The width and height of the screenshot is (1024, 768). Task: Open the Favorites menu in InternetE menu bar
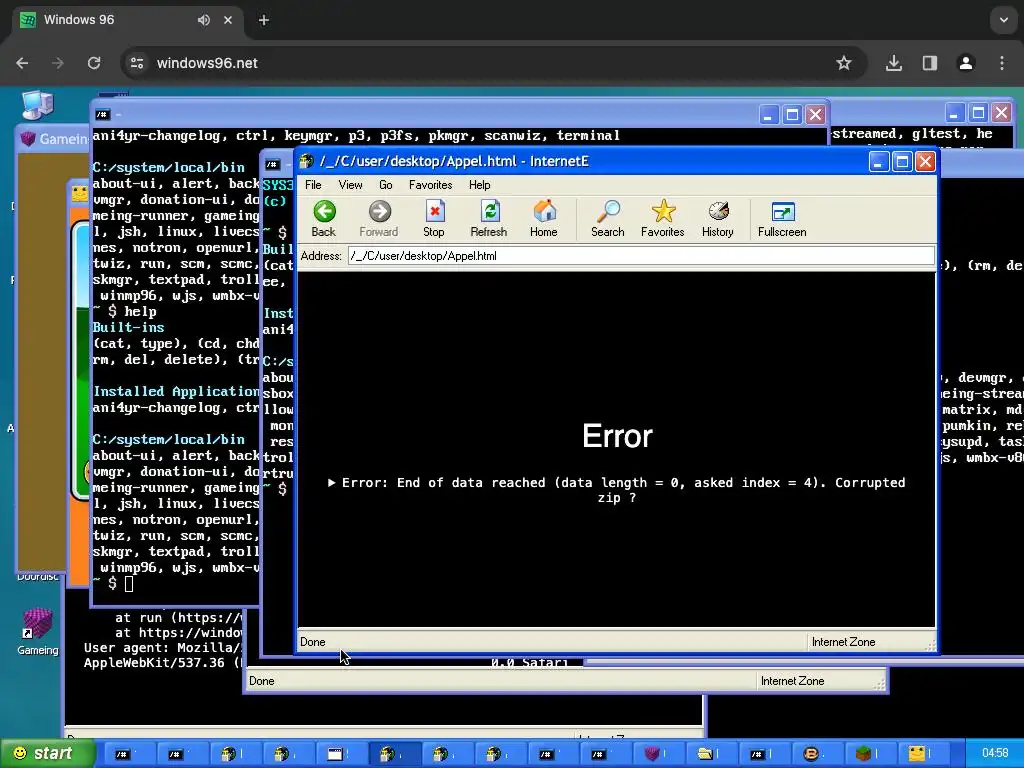[x=430, y=185]
